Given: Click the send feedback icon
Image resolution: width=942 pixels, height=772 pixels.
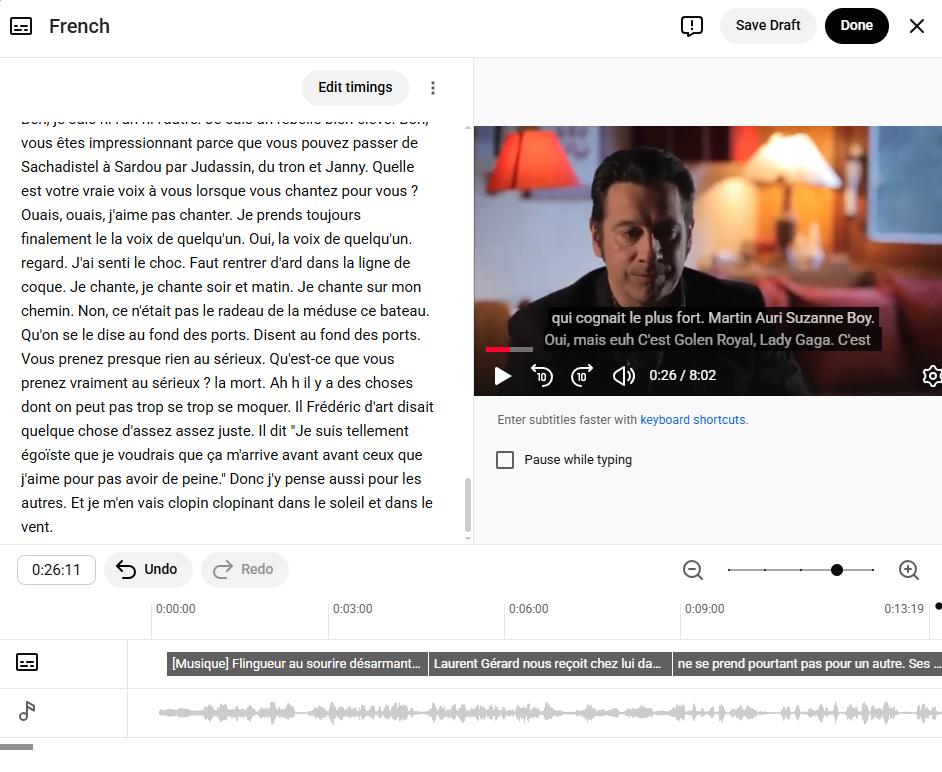Looking at the screenshot, I should point(692,26).
